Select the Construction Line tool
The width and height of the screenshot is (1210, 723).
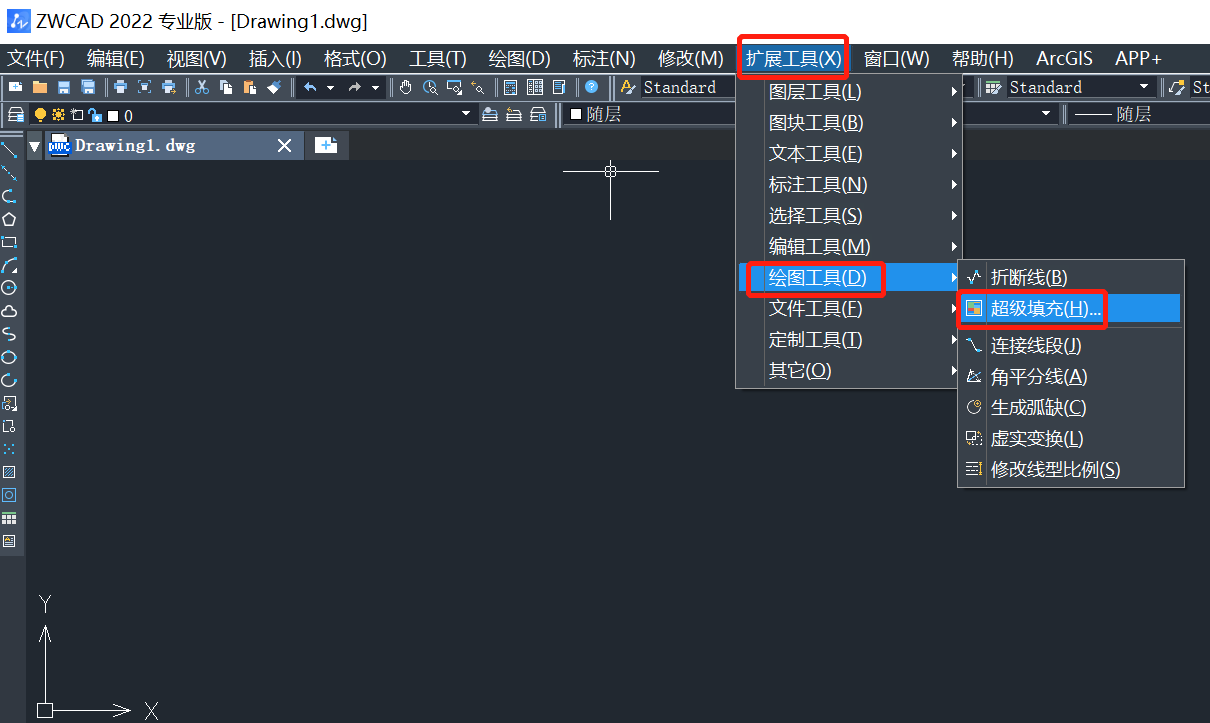pyautogui.click(x=9, y=173)
